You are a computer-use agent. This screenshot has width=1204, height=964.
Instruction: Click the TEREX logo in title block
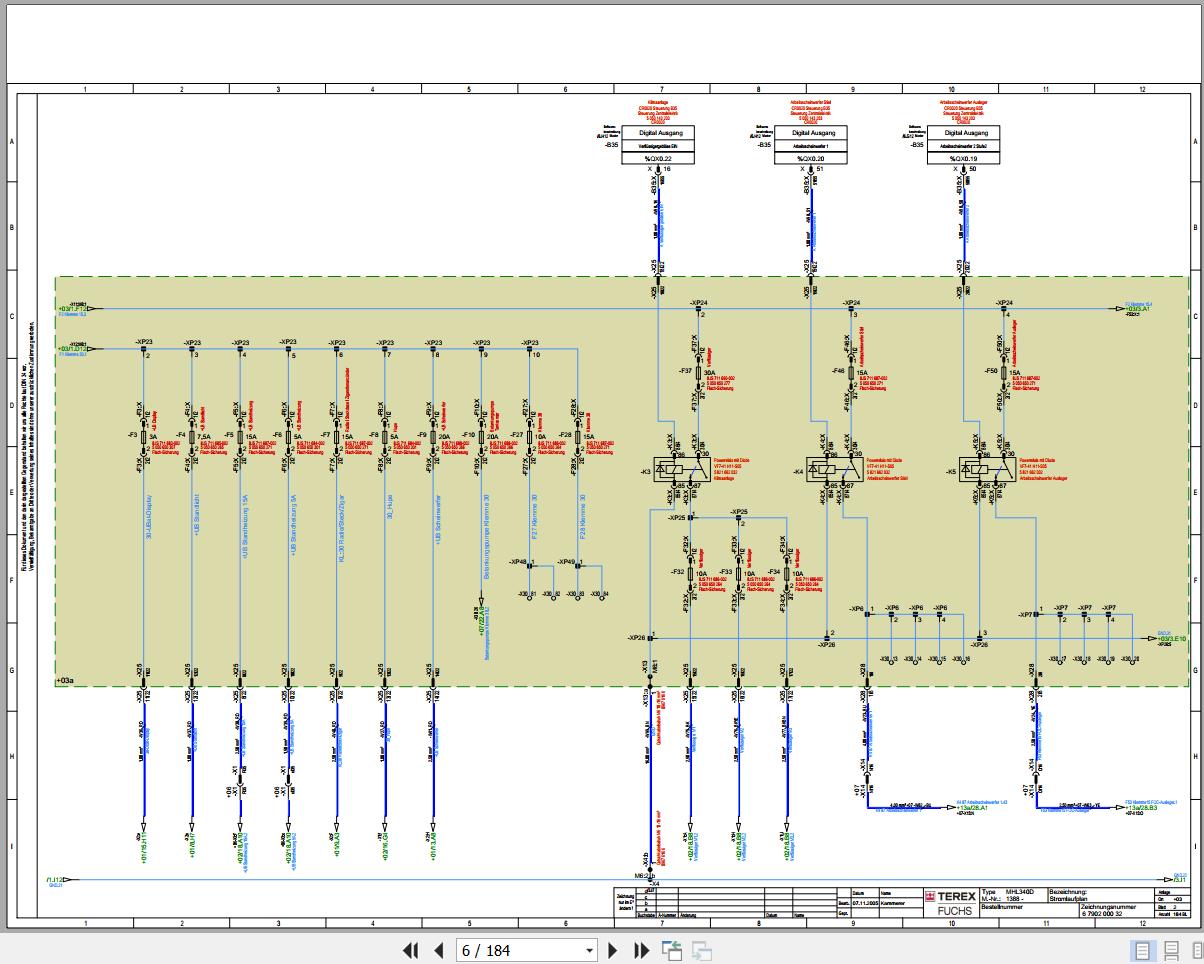coord(949,897)
